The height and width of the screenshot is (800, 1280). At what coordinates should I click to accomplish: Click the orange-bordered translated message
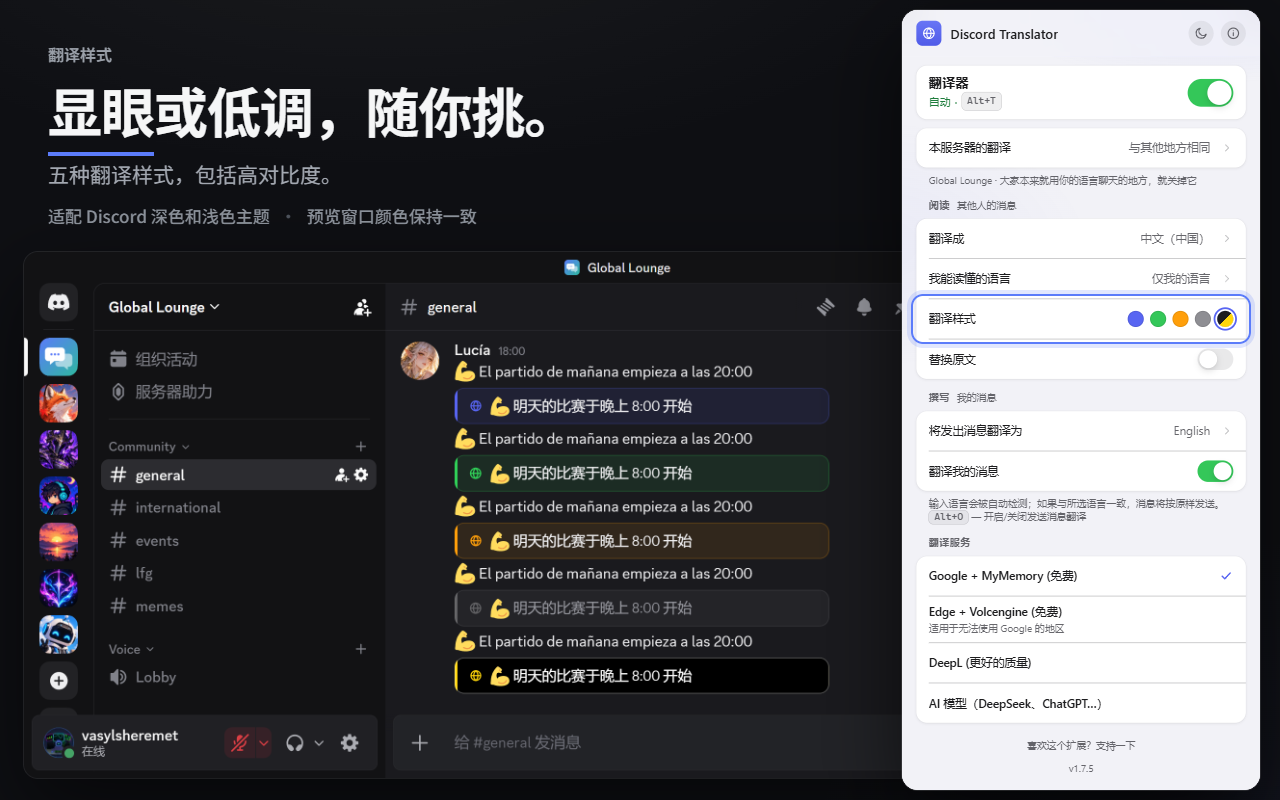point(641,541)
